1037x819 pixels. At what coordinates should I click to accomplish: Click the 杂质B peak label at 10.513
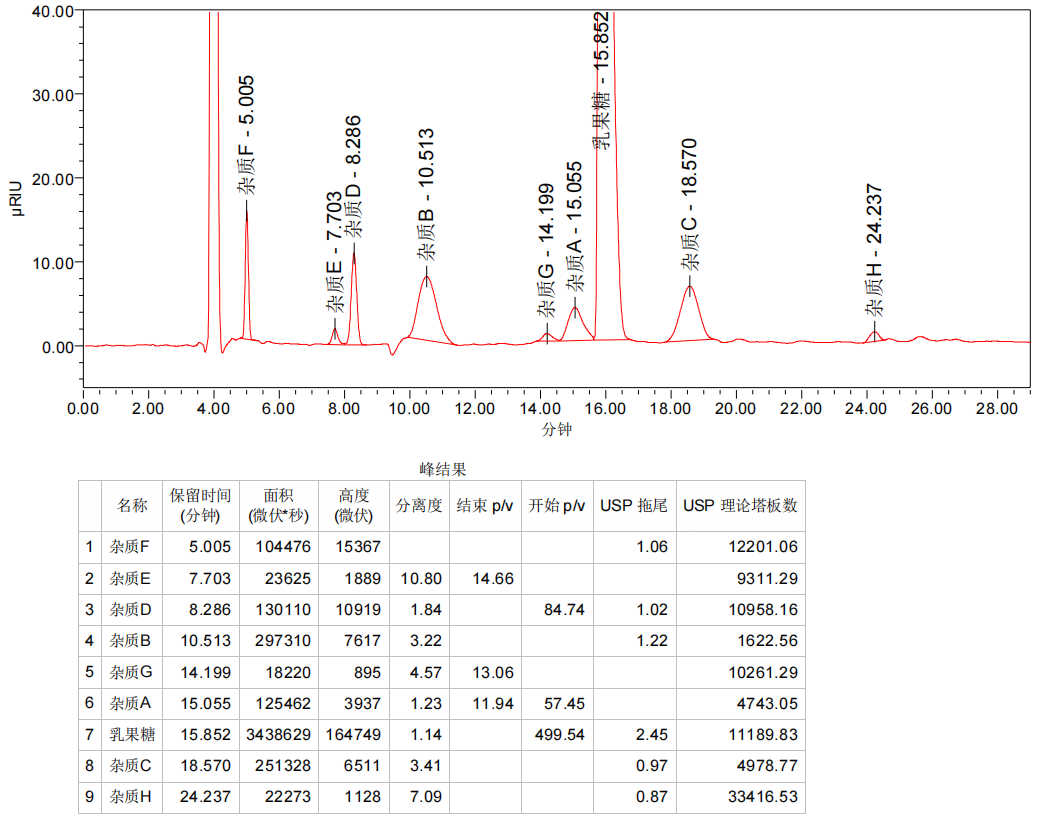coord(426,195)
